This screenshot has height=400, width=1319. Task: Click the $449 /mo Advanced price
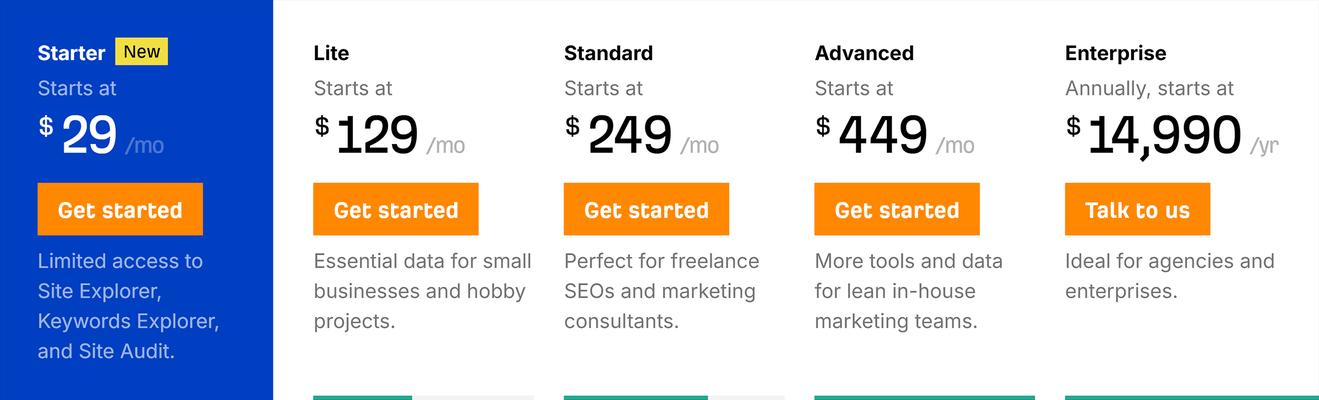895,135
